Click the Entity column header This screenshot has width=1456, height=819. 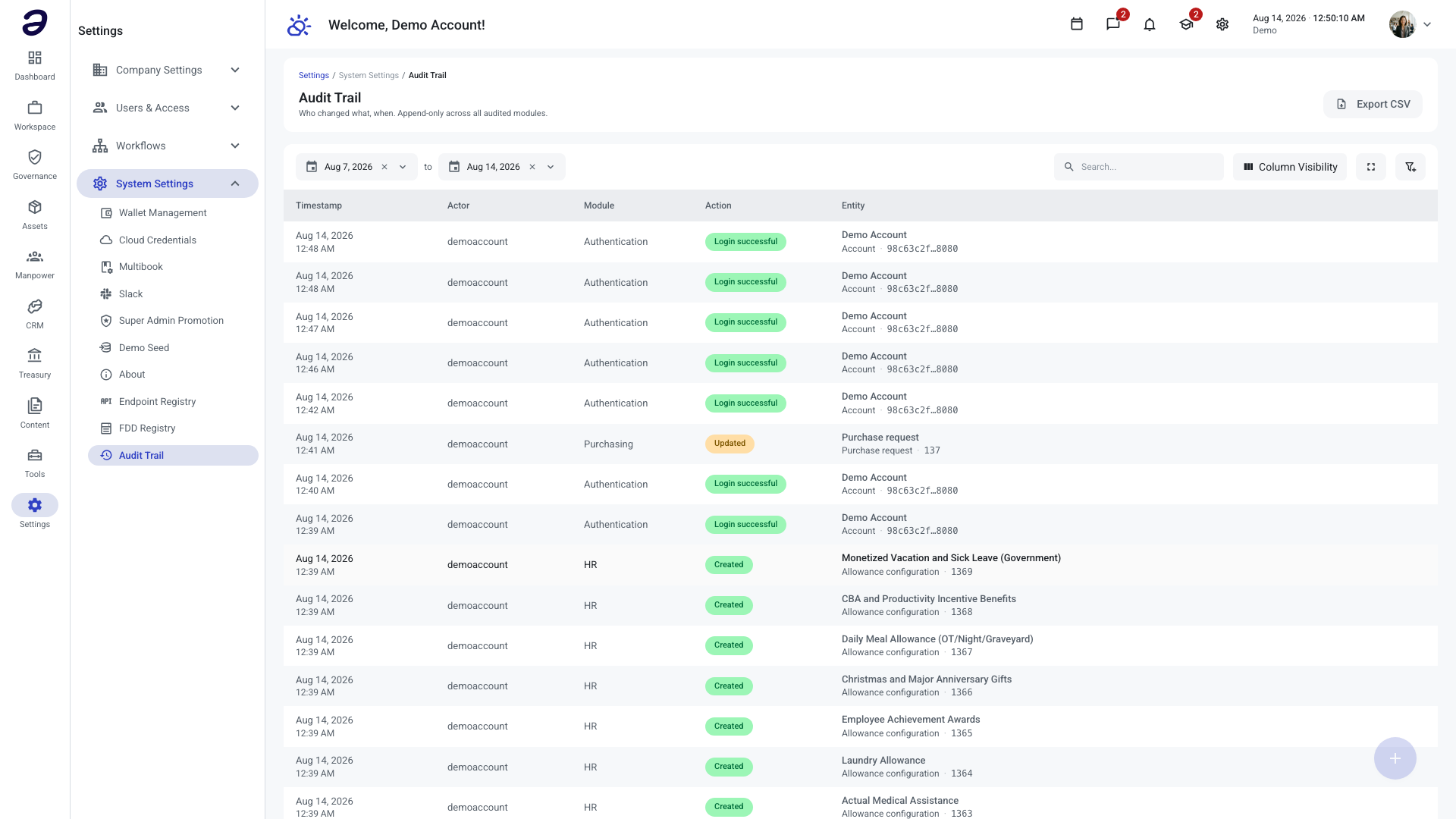click(853, 206)
